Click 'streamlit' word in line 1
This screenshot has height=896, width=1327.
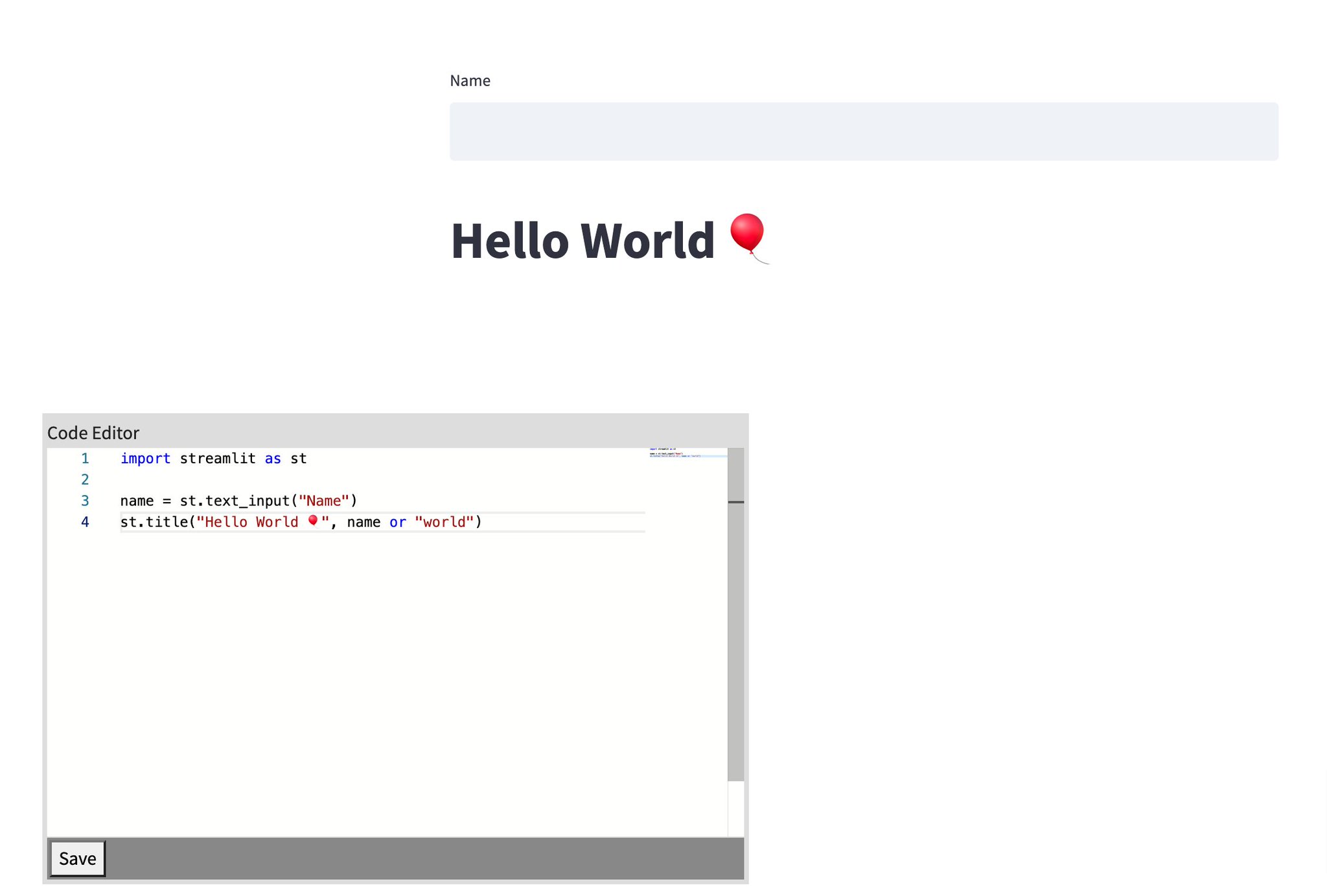217,459
